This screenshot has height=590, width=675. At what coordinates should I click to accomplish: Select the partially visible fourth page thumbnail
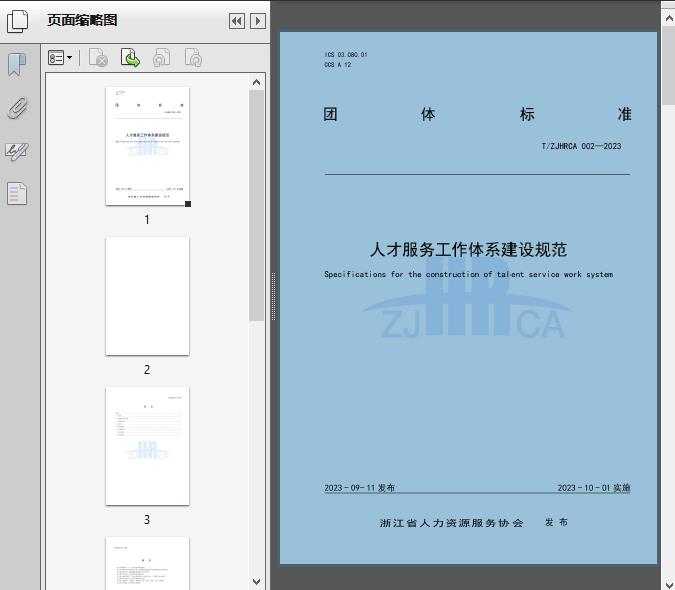pyautogui.click(x=147, y=563)
